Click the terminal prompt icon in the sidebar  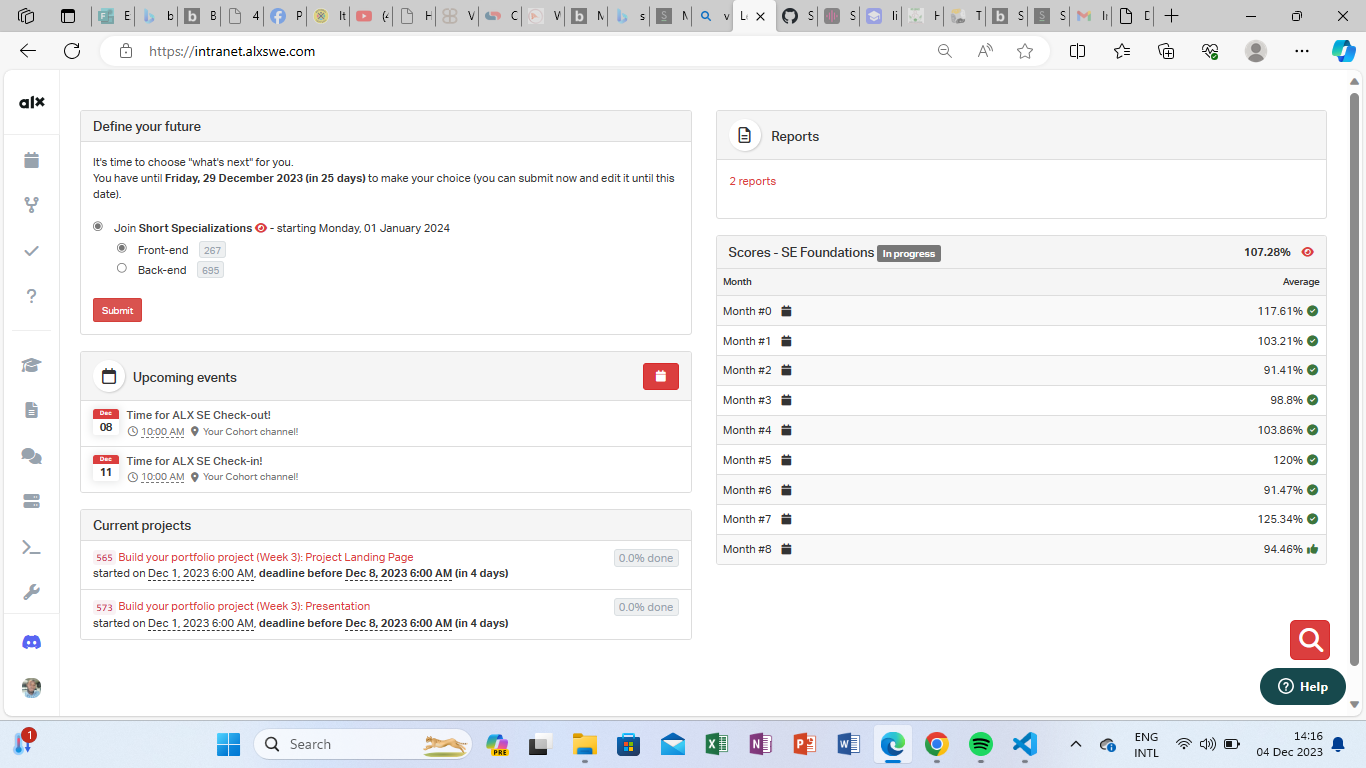(x=31, y=547)
